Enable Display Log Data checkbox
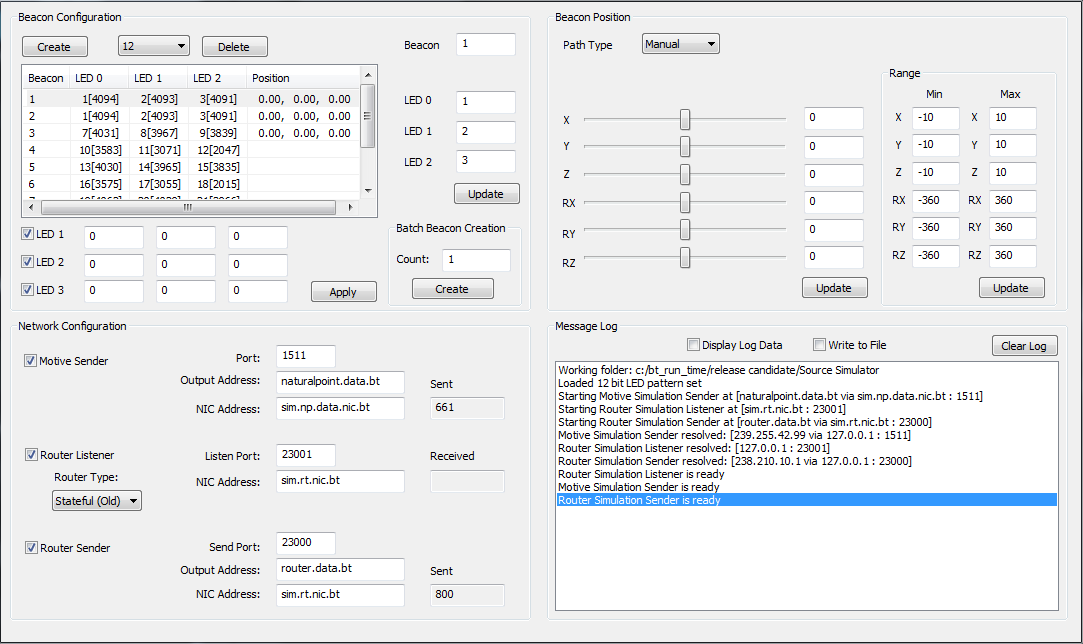Screen dimensions: 1083x644 pos(693,345)
